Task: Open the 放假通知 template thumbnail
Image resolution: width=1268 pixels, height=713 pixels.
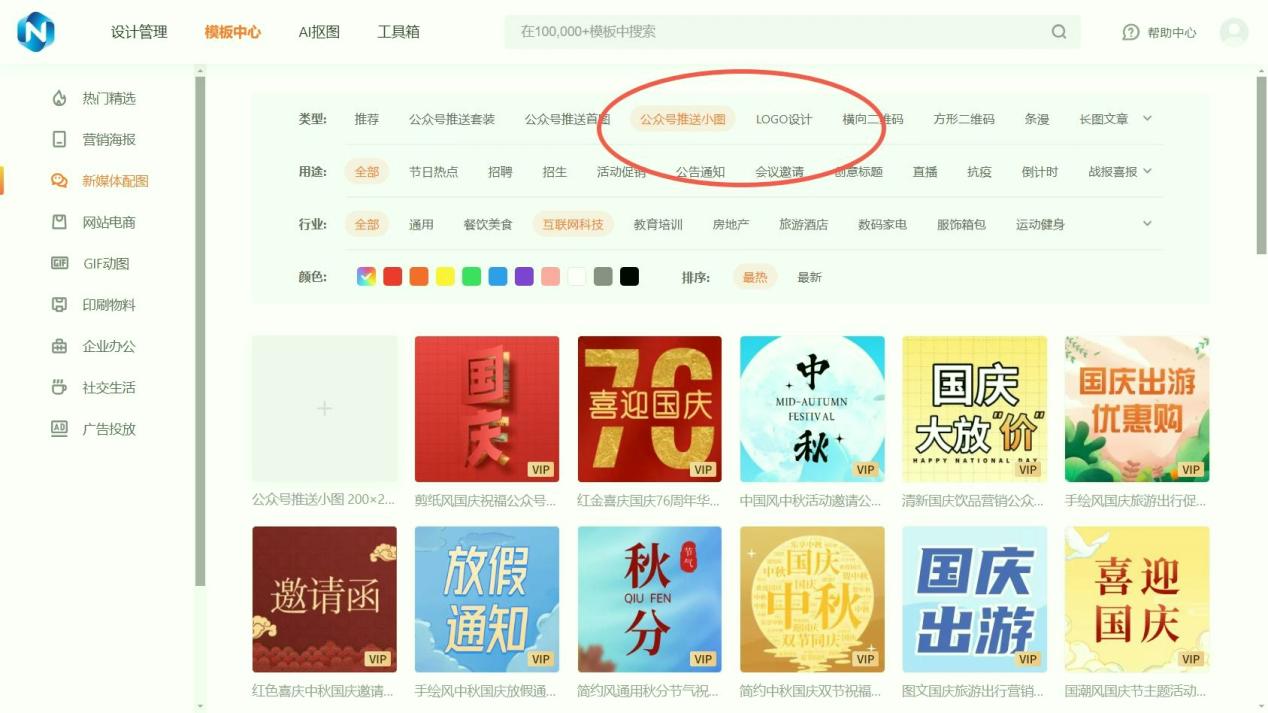Action: point(487,599)
